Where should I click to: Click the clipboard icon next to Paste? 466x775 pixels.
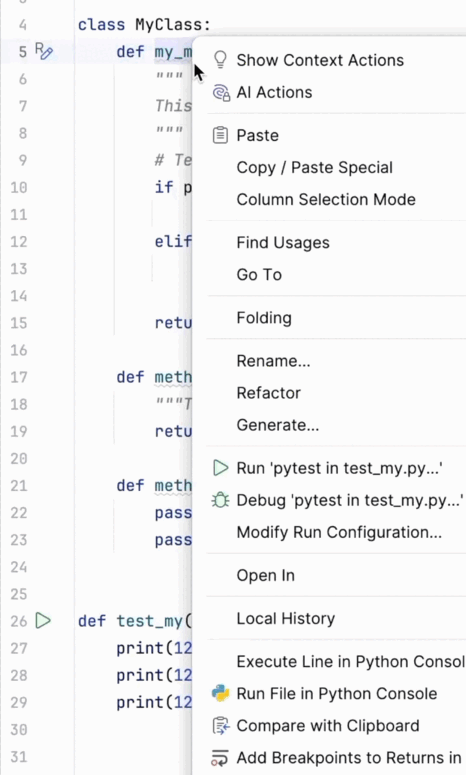(x=220, y=135)
